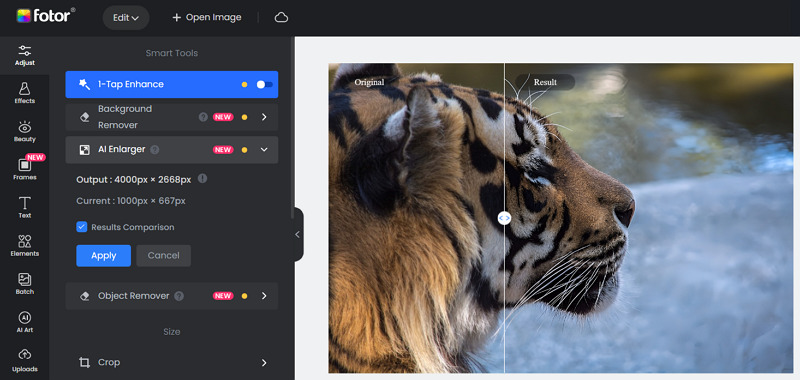Expand the Crop tool chevron
Screen dimensions: 800x380
coord(264,363)
